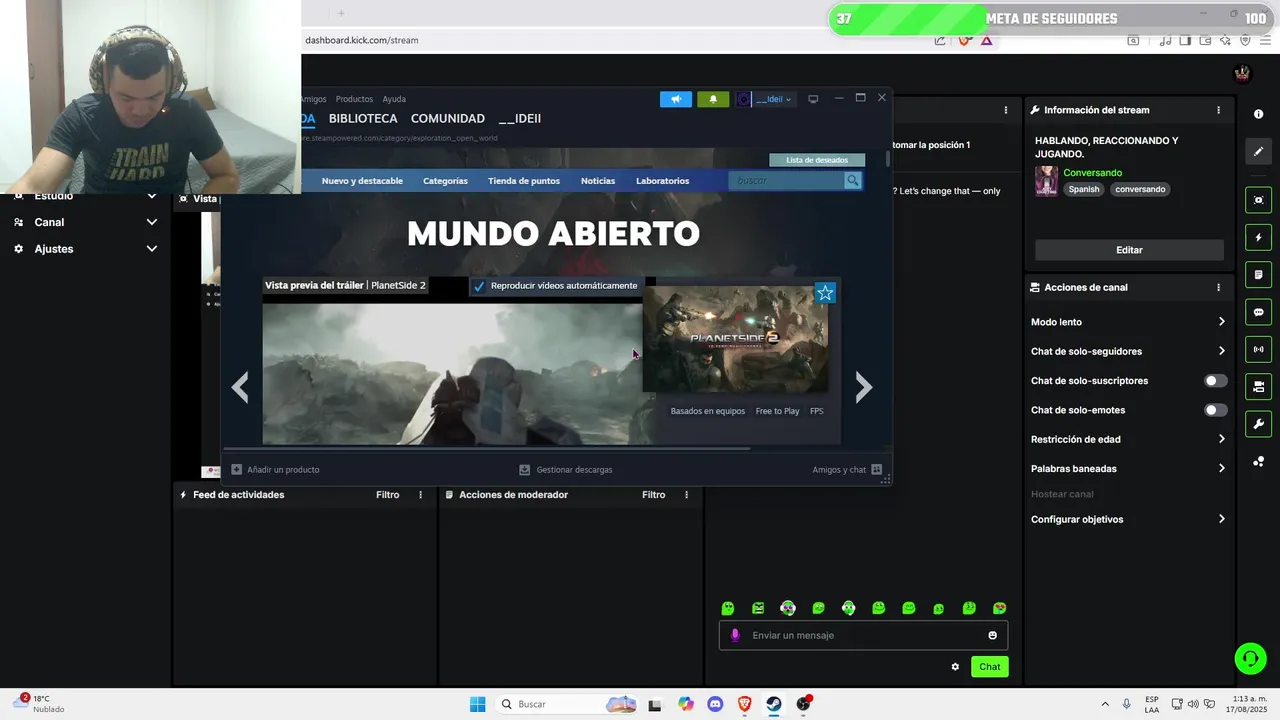Click the lightning bolt icon in right rail
Image resolution: width=1280 pixels, height=720 pixels.
1258,238
